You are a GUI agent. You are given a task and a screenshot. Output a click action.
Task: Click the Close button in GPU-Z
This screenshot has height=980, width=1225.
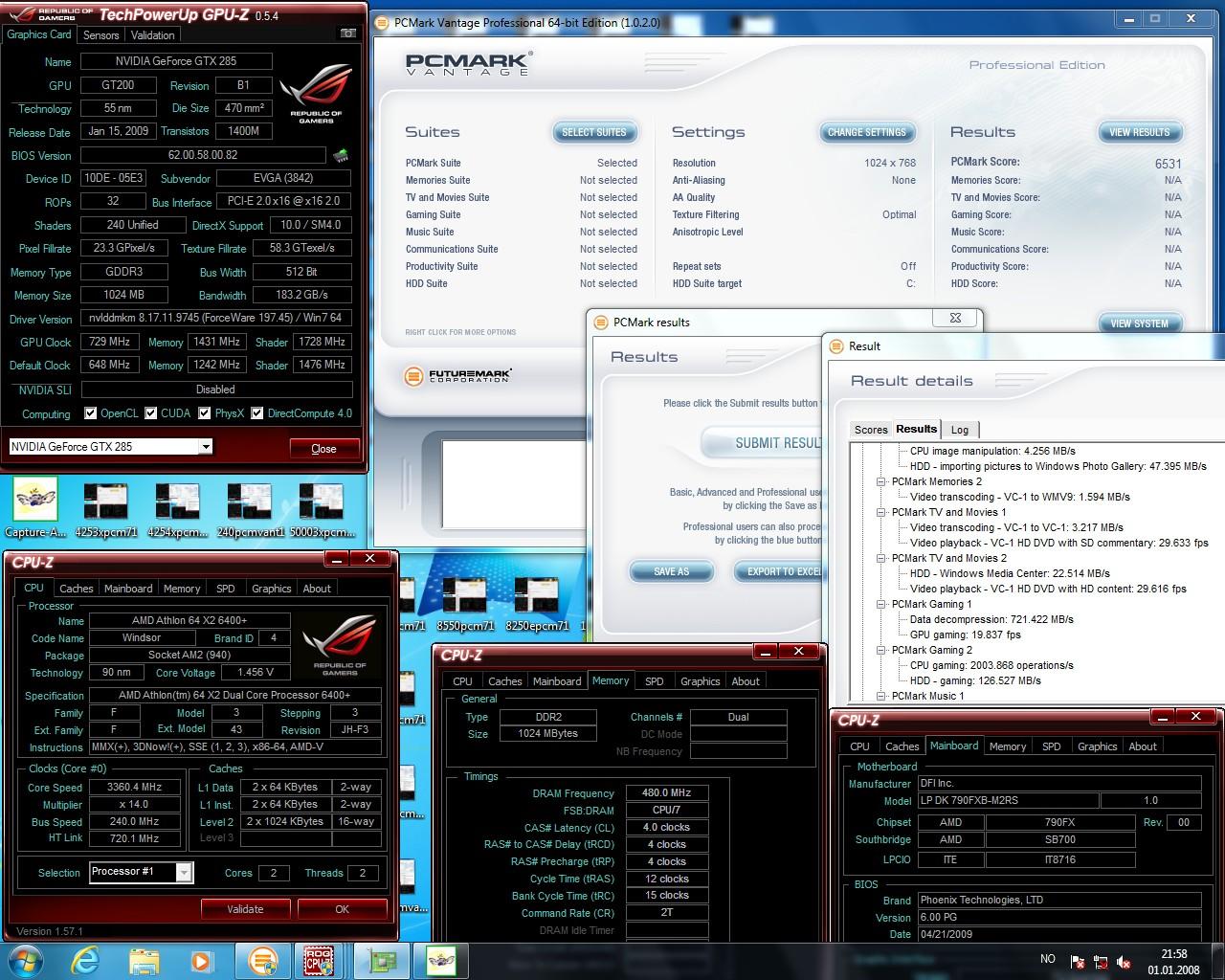click(x=323, y=449)
